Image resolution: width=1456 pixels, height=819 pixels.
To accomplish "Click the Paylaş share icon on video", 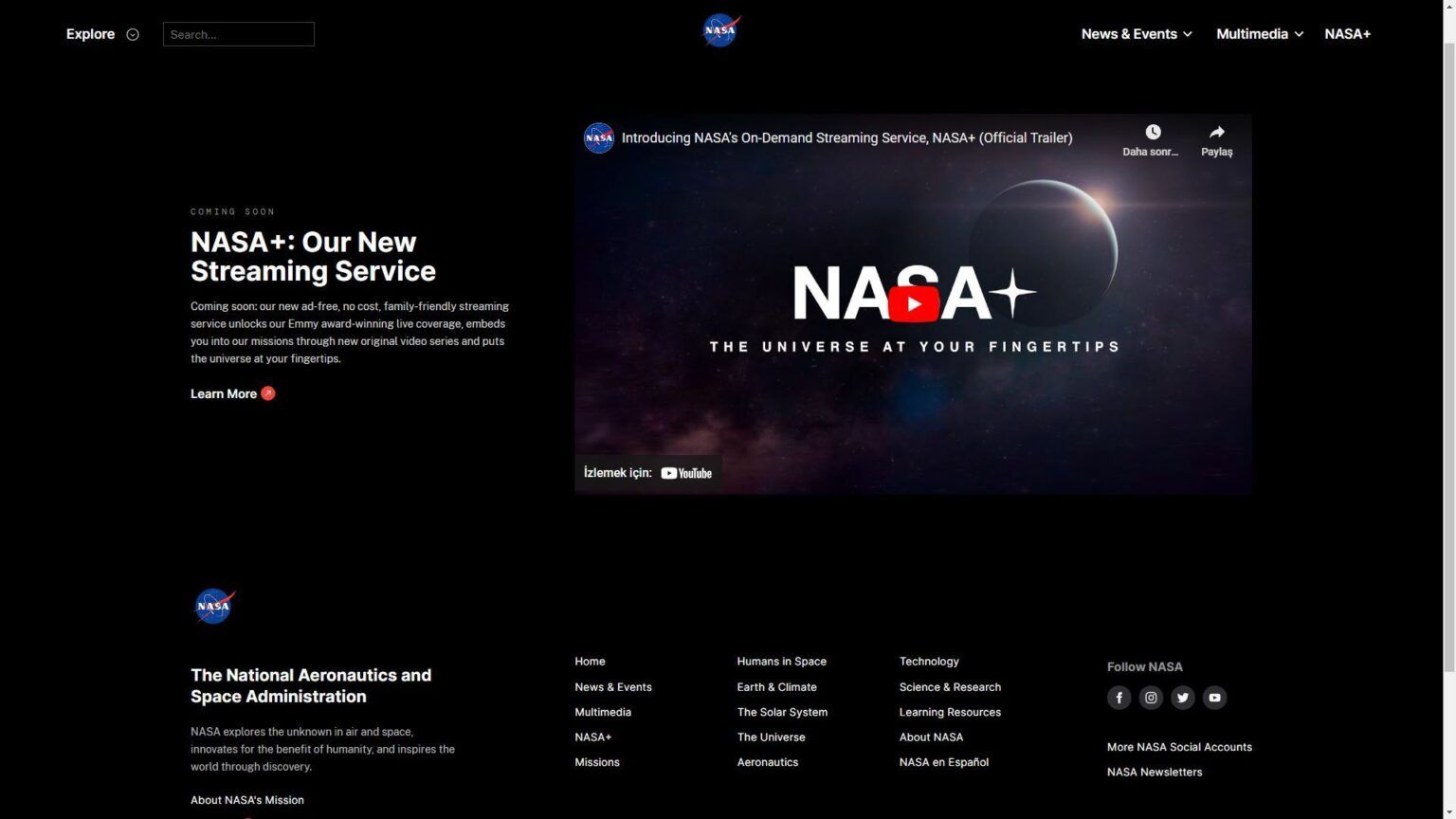I will click(x=1216, y=134).
